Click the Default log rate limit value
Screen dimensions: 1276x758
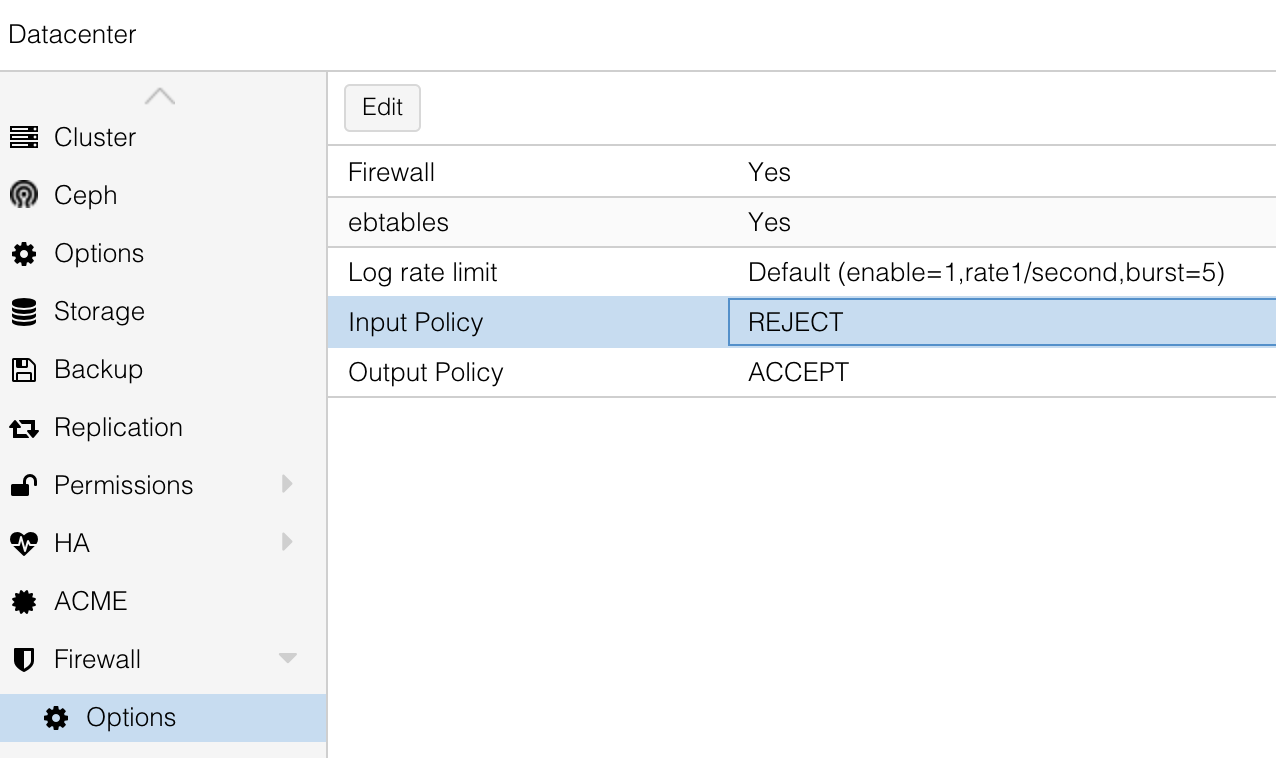click(x=986, y=272)
